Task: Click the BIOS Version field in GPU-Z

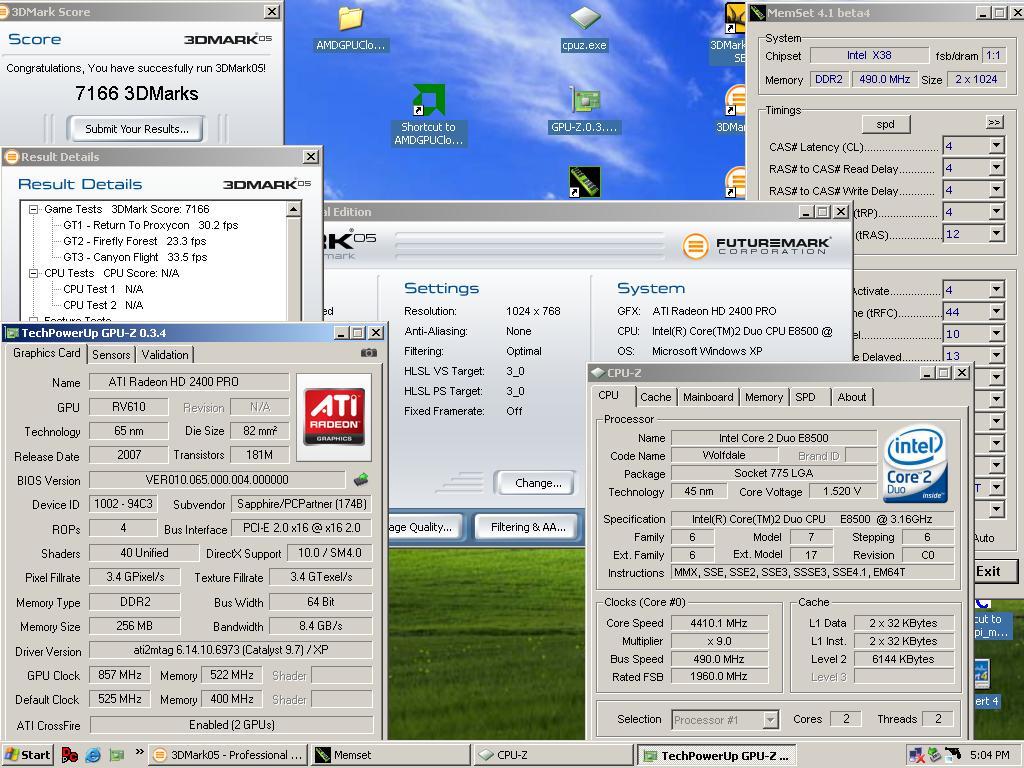Action: click(x=217, y=480)
